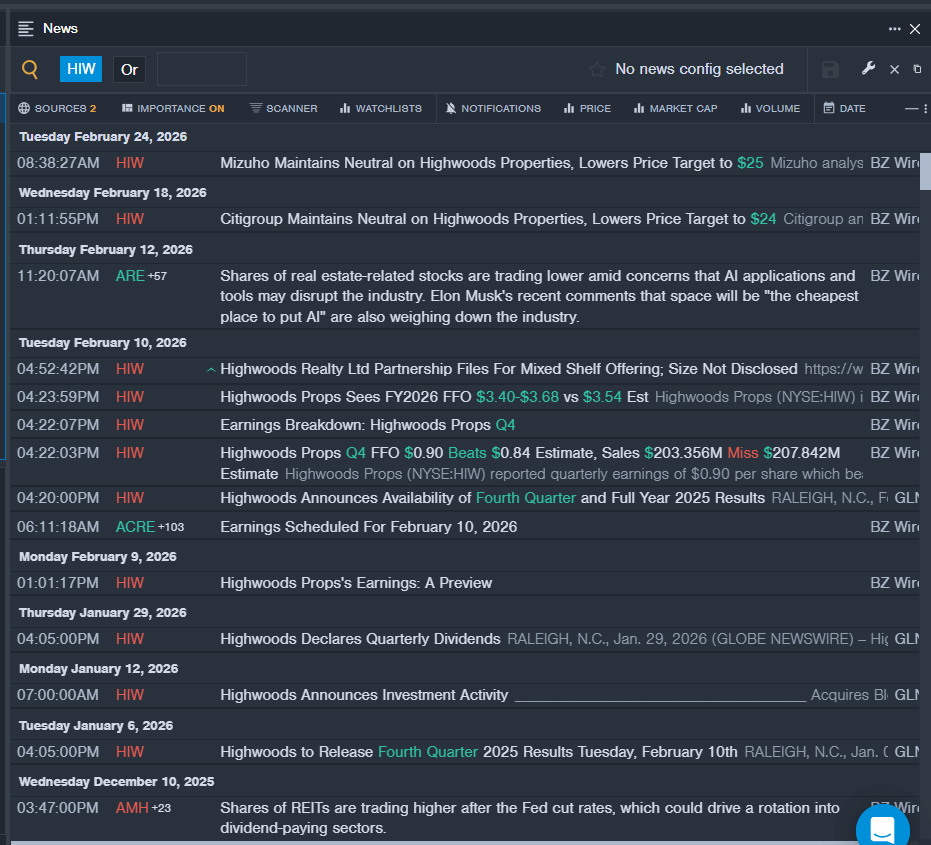Click the three-dot more options icon

894,29
